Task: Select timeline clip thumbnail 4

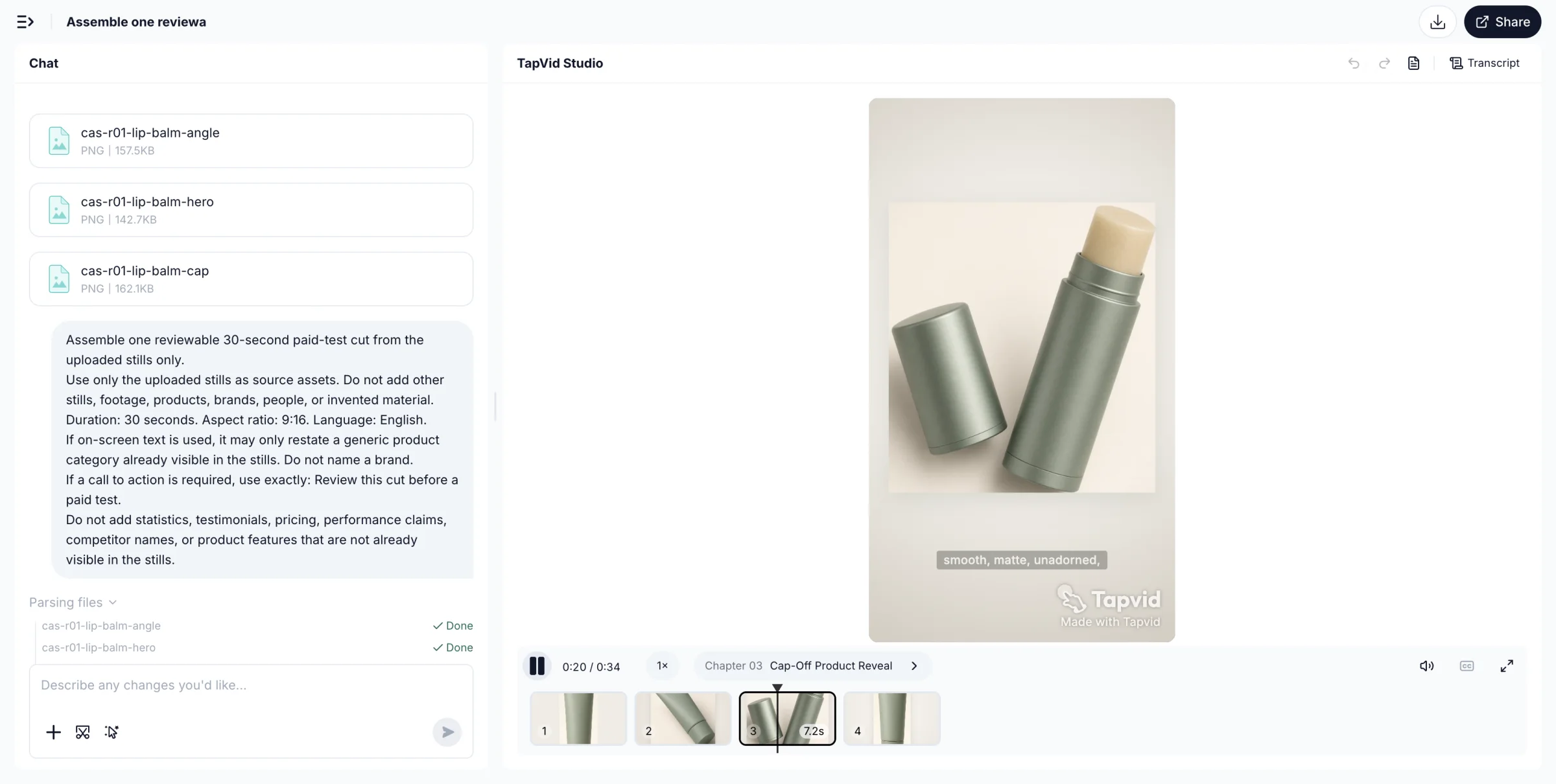Action: click(891, 719)
